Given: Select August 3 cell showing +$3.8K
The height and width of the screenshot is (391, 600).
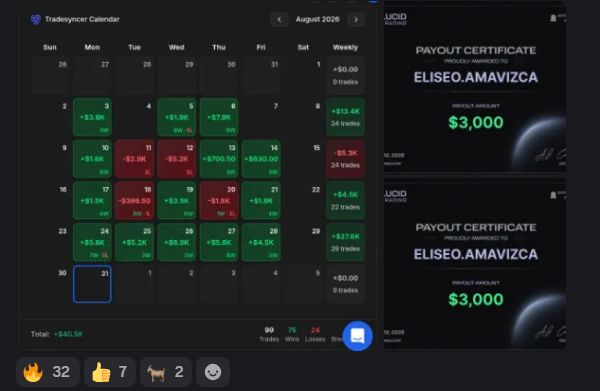Looking at the screenshot, I should [92, 117].
